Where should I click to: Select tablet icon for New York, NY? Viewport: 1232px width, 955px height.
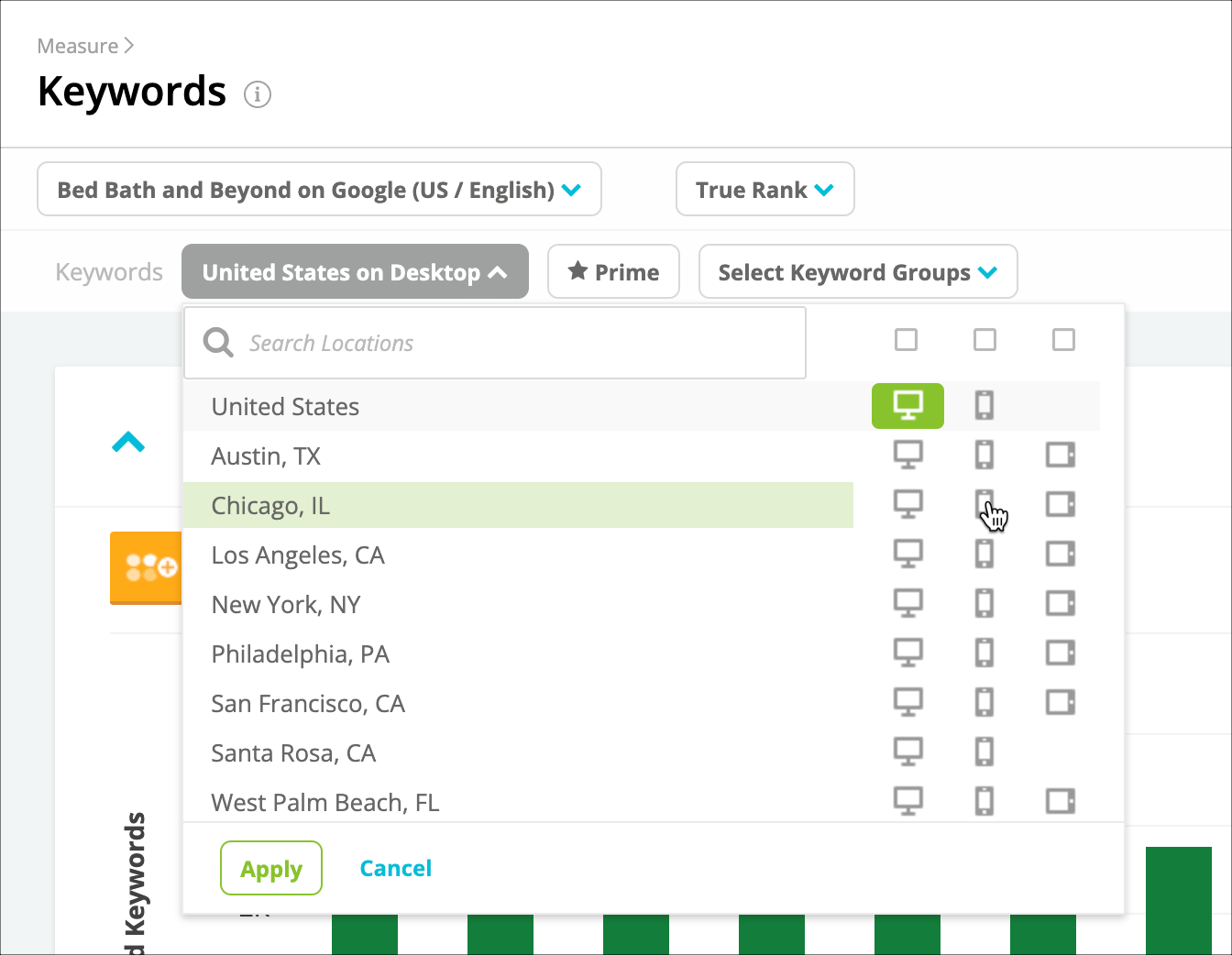[x=1061, y=604]
